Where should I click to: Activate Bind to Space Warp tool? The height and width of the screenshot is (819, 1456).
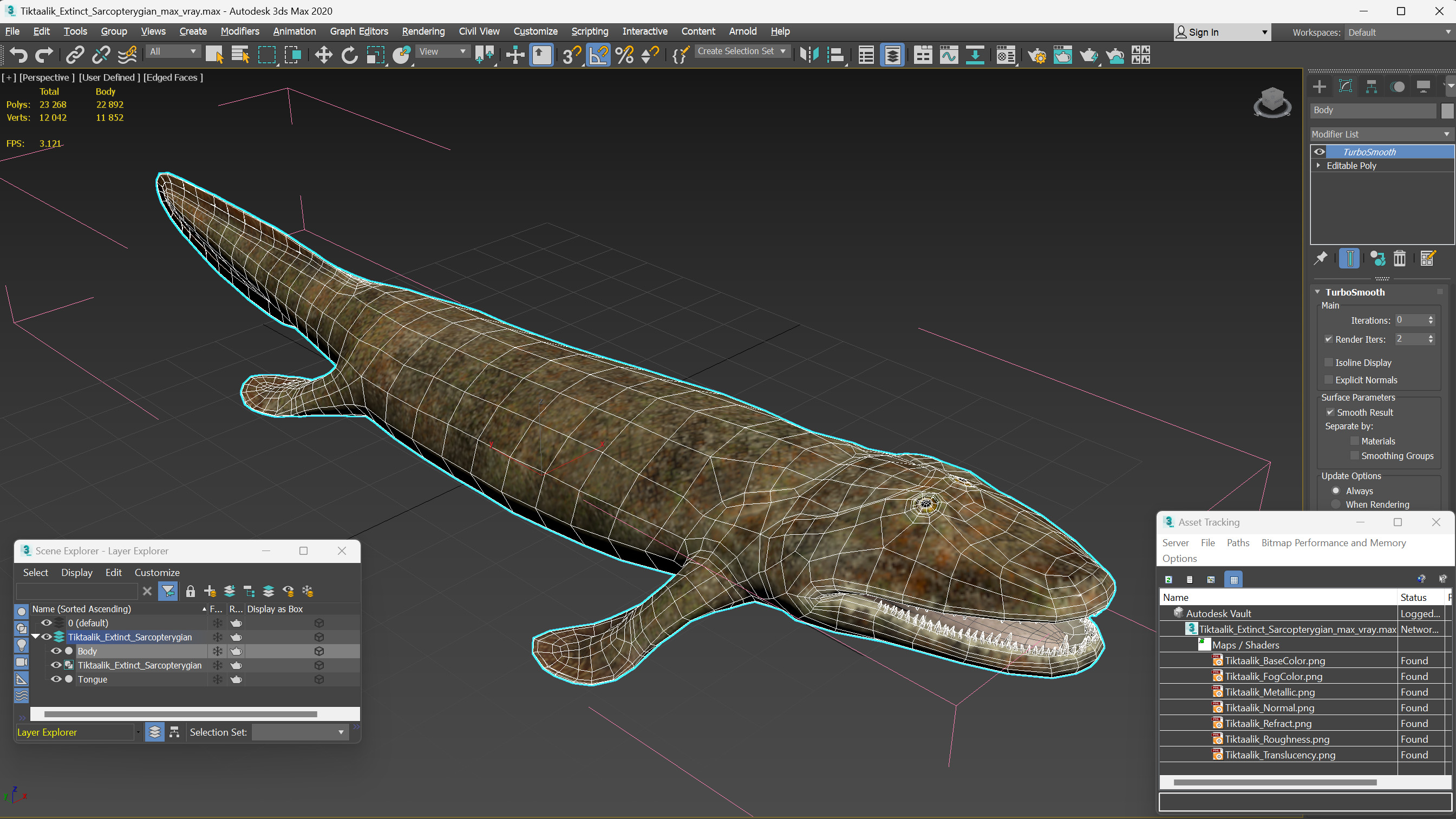[x=128, y=55]
